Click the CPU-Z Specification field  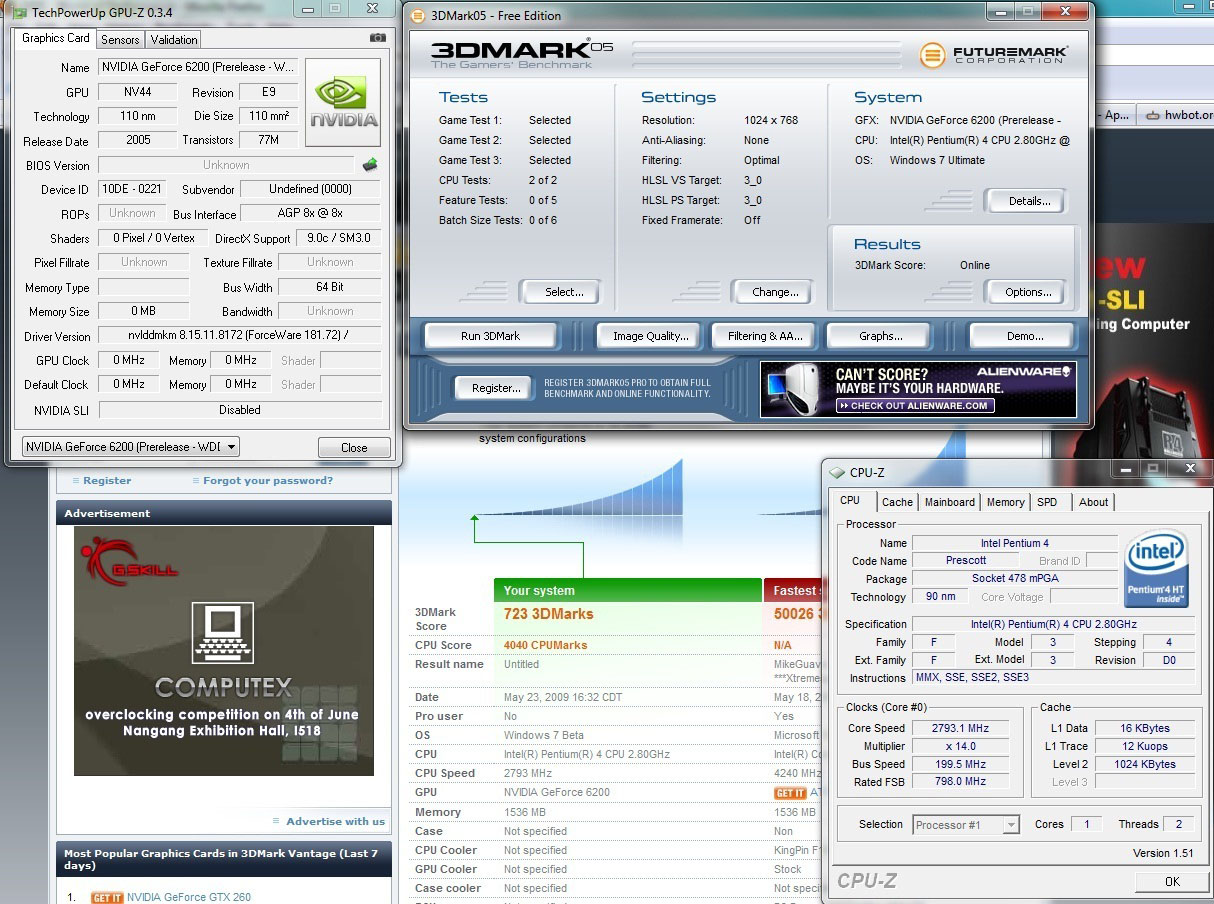1054,624
